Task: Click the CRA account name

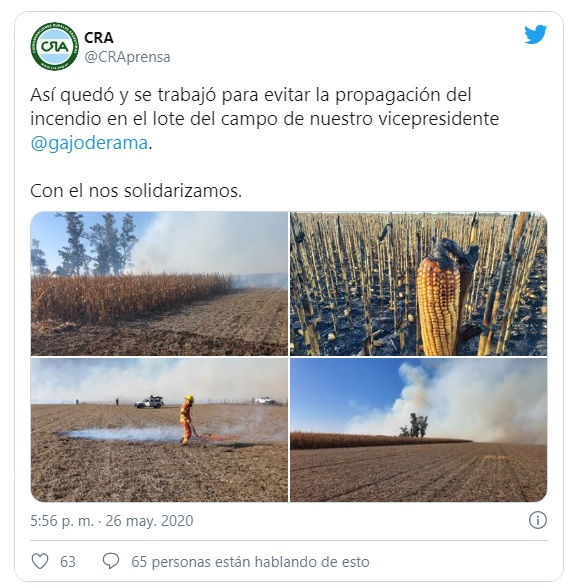Action: (x=99, y=38)
